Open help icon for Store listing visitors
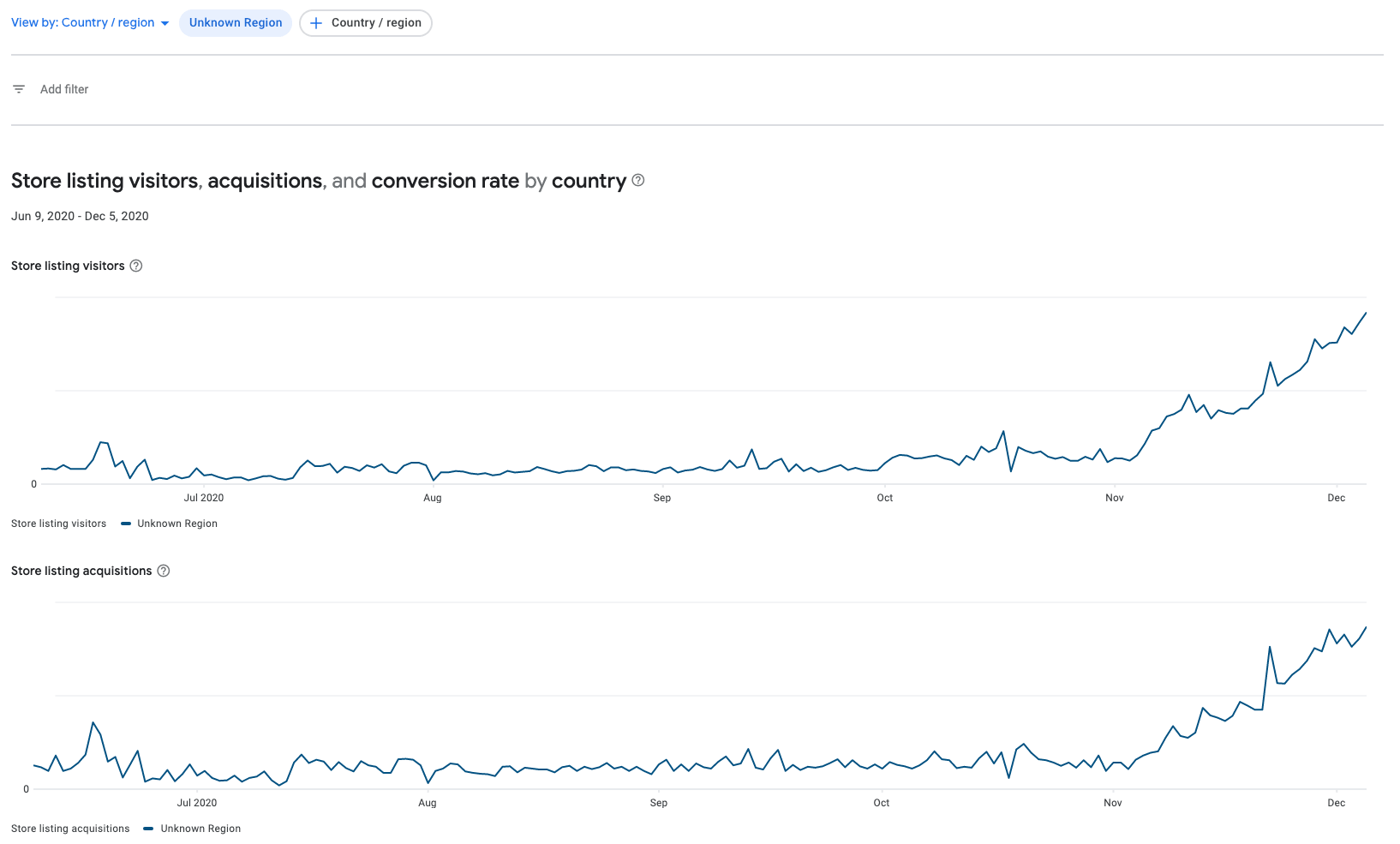1400x844 pixels. (x=136, y=266)
